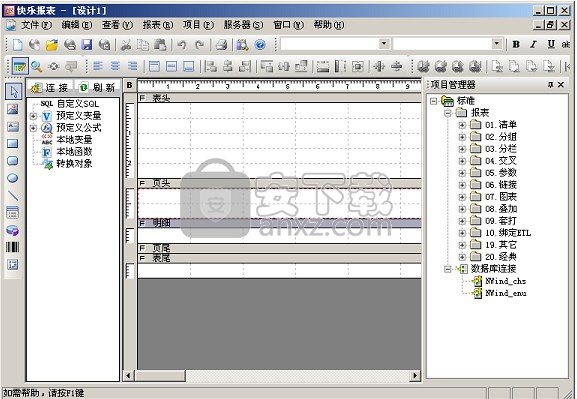Open the font name dropdown
The height and width of the screenshot is (399, 577).
point(384,43)
